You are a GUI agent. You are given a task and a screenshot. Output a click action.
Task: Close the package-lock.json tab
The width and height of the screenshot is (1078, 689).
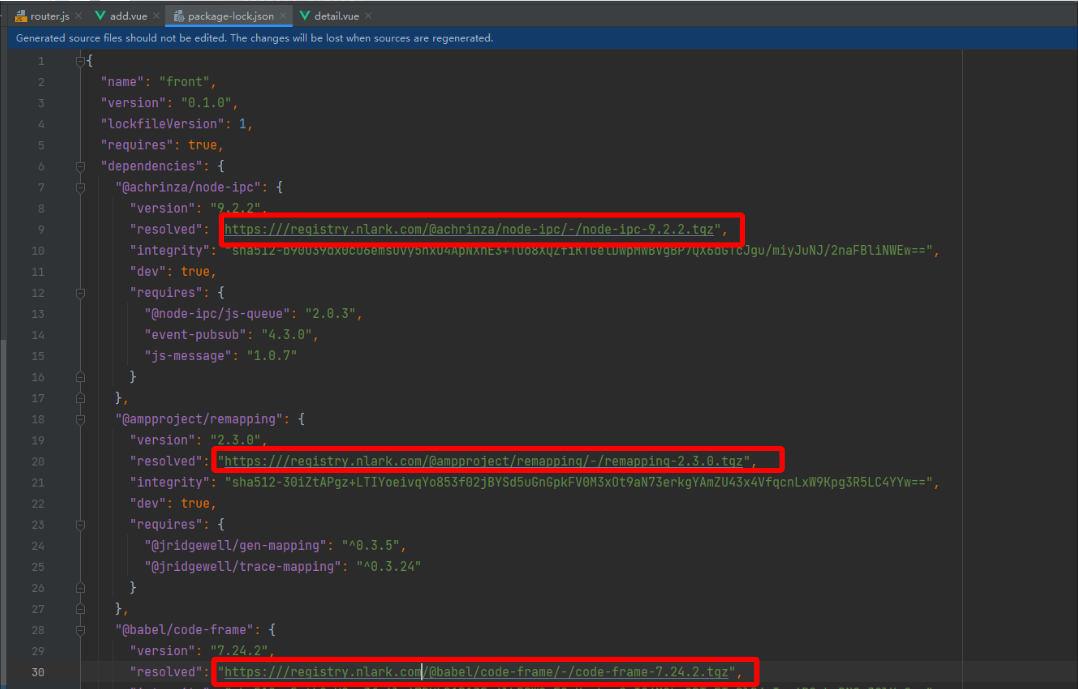pos(283,16)
